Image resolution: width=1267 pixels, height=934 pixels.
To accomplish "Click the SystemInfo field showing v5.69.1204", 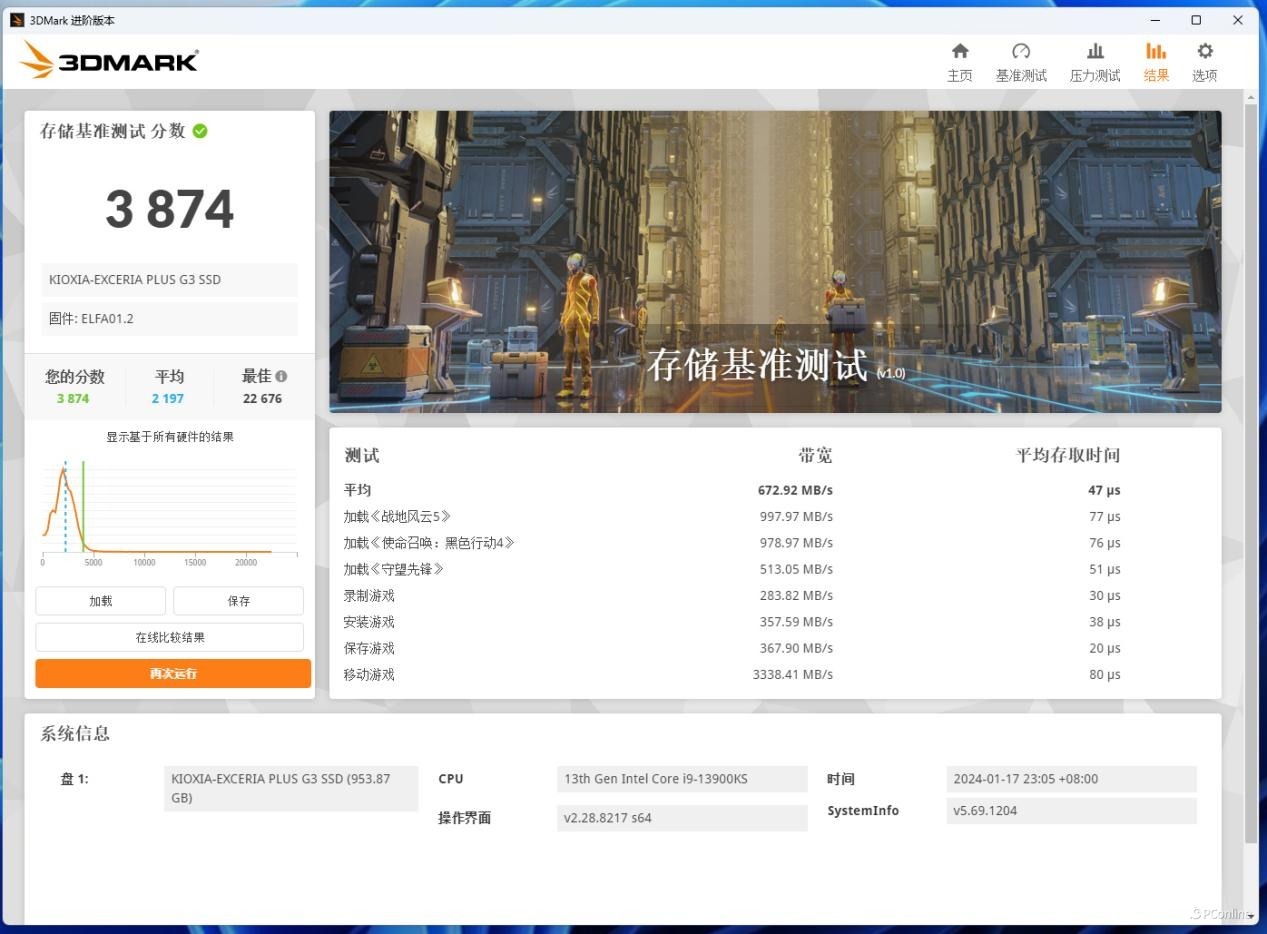I will coord(1070,810).
